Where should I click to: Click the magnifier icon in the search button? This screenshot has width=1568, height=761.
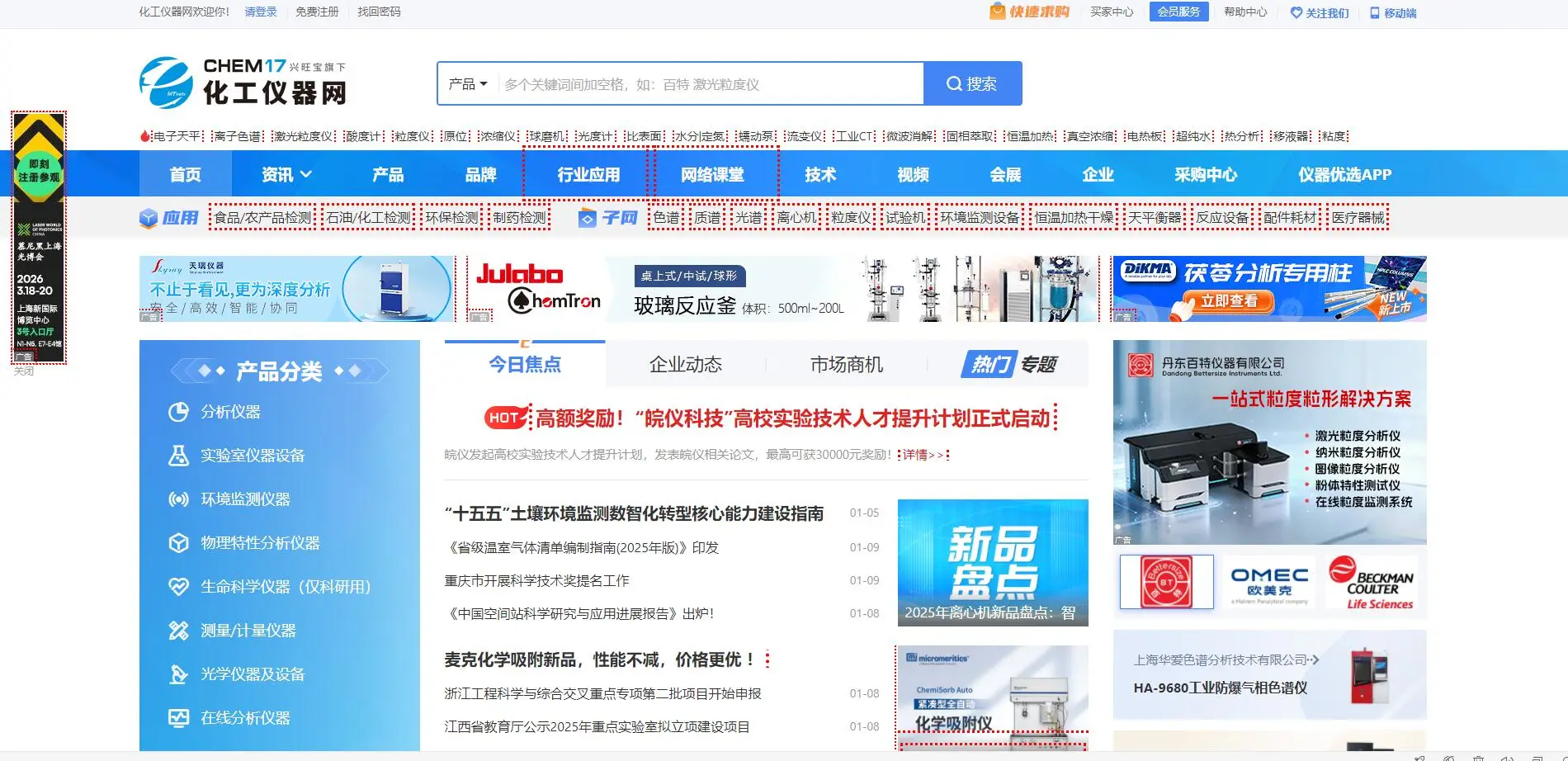[955, 83]
